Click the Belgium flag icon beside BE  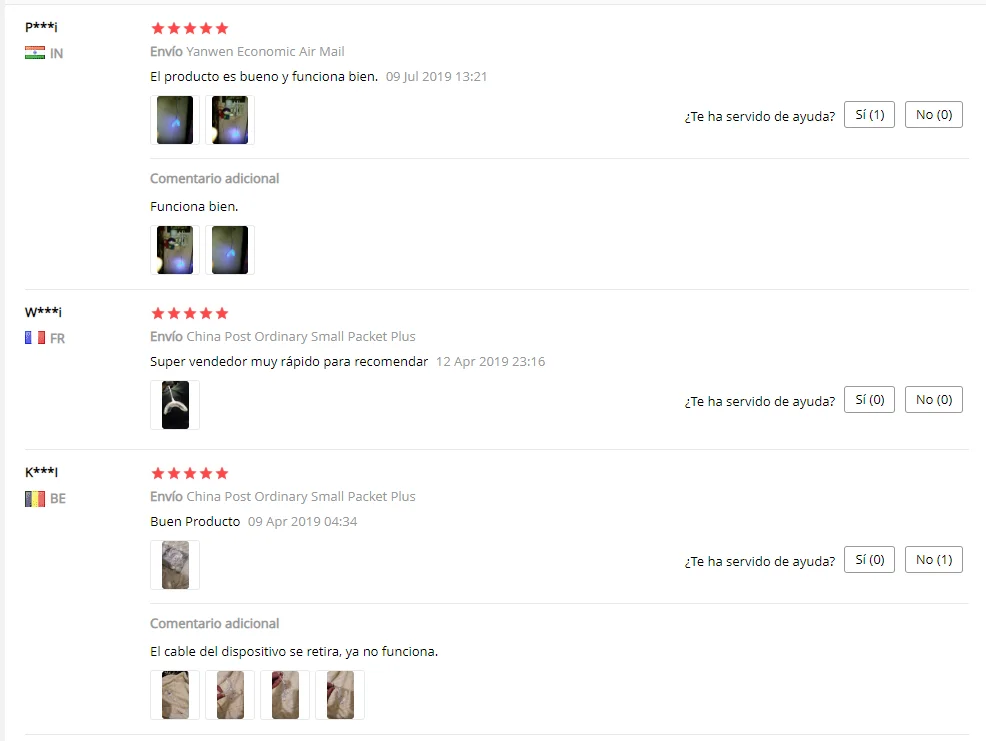pyautogui.click(x=35, y=499)
